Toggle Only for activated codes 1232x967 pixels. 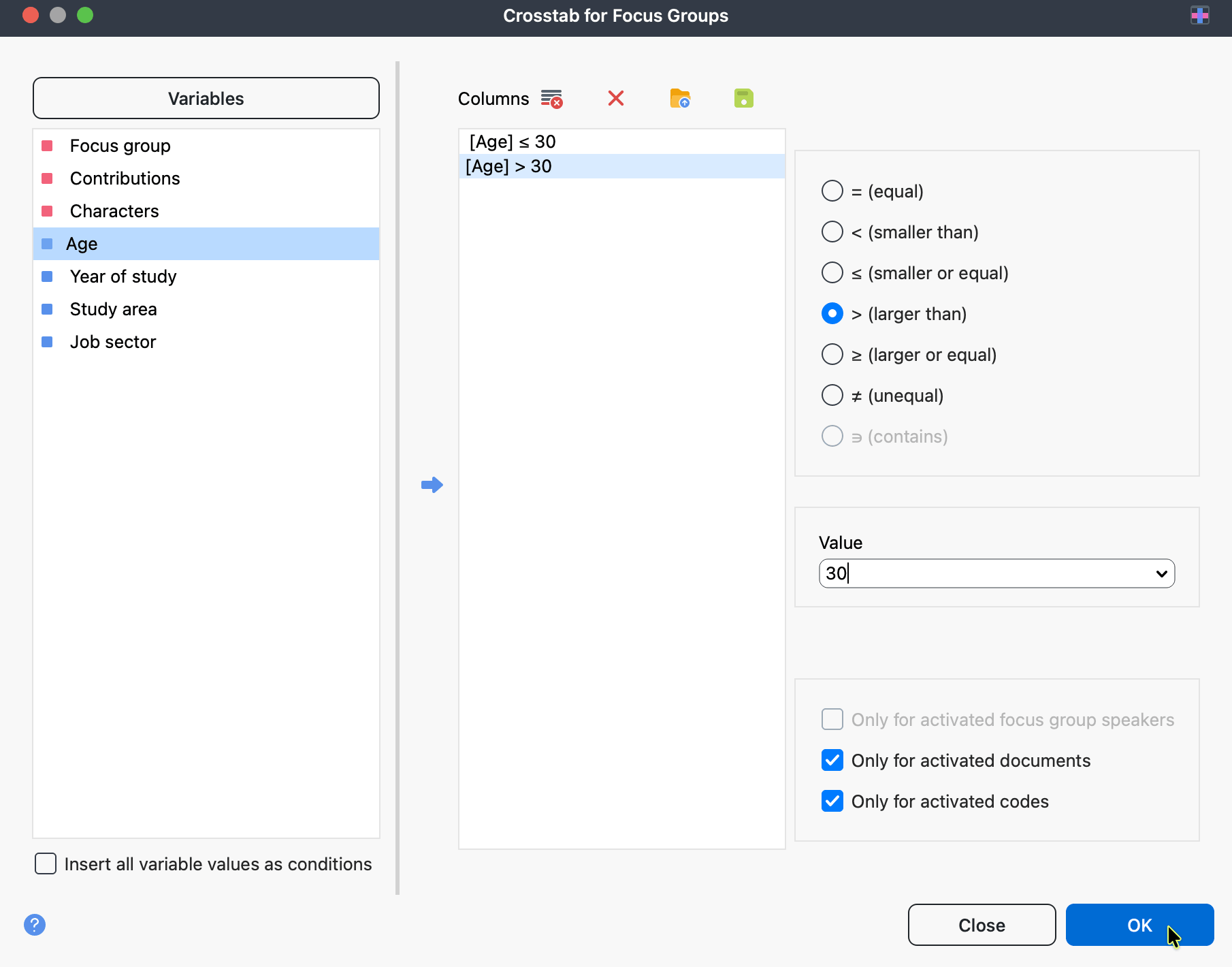click(832, 802)
